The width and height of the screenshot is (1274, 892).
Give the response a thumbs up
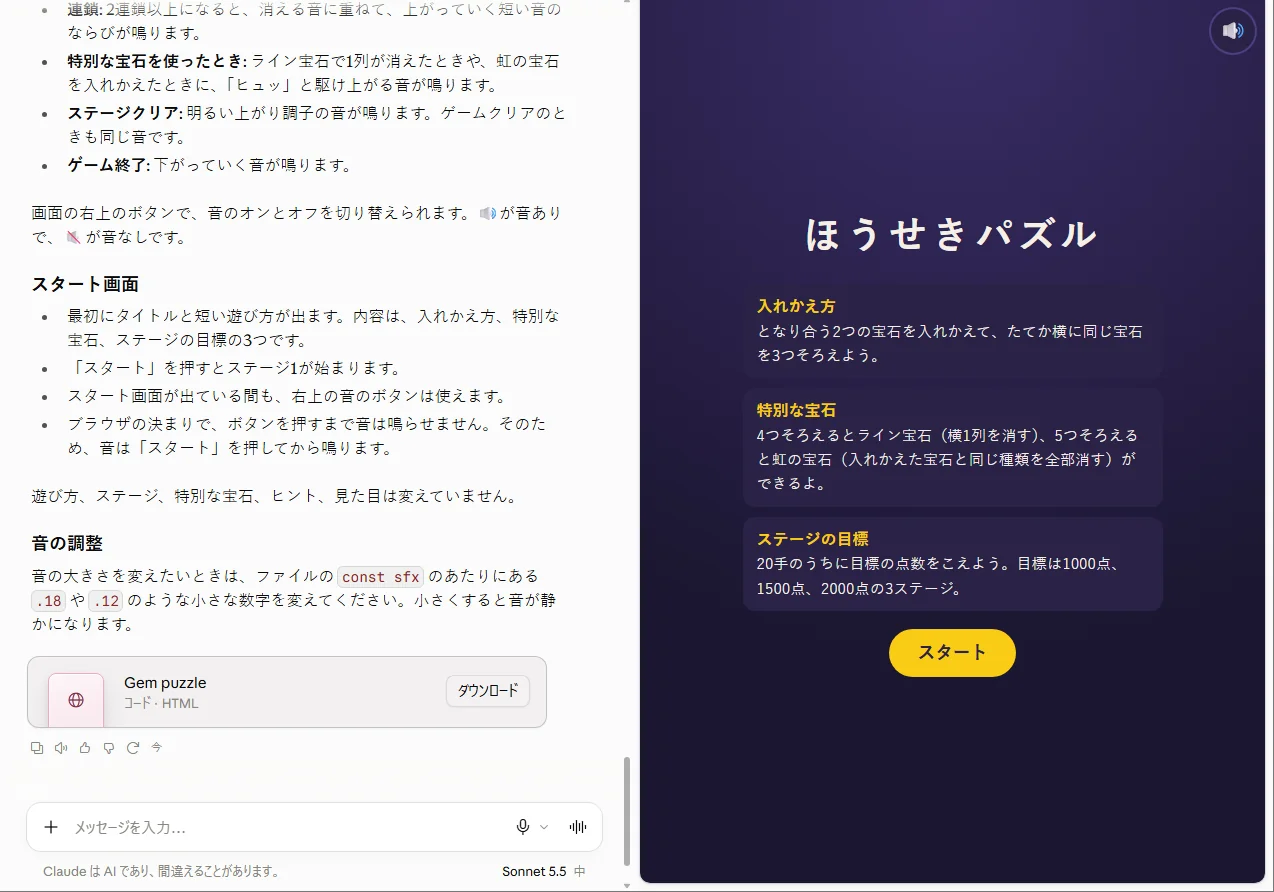(85, 747)
